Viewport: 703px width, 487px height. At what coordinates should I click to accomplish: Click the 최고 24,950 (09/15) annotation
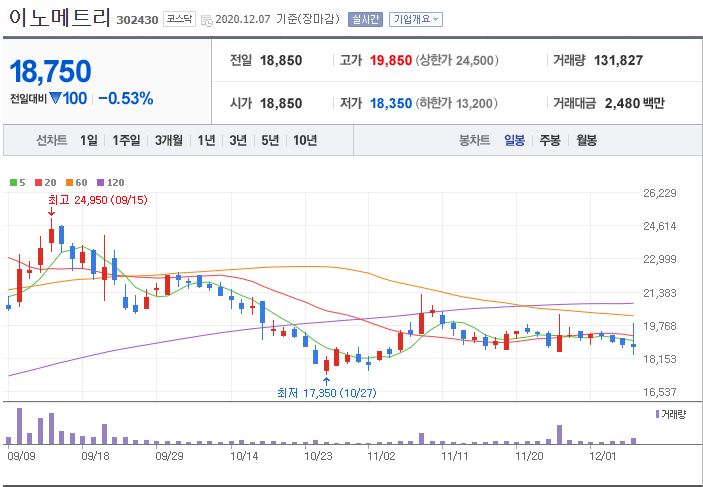coord(98,200)
